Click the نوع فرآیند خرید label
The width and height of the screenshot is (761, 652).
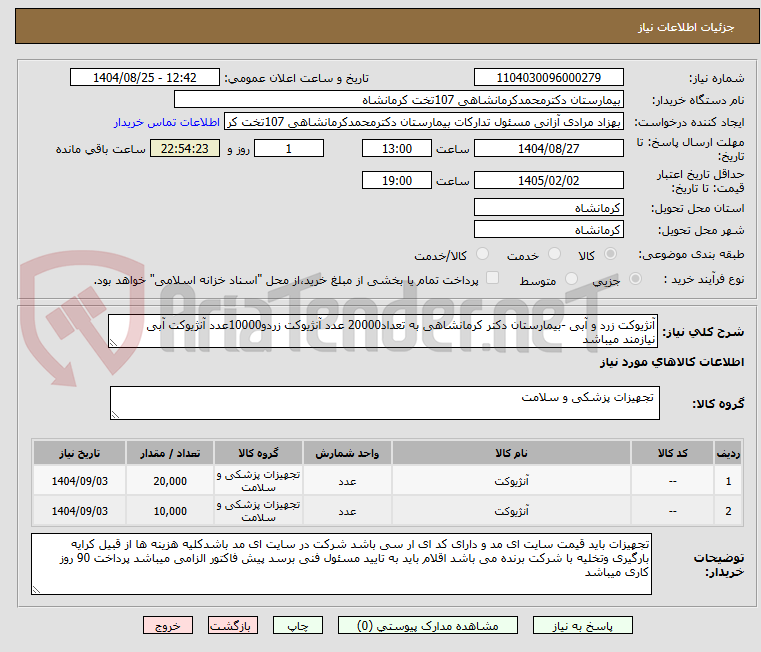click(x=704, y=279)
